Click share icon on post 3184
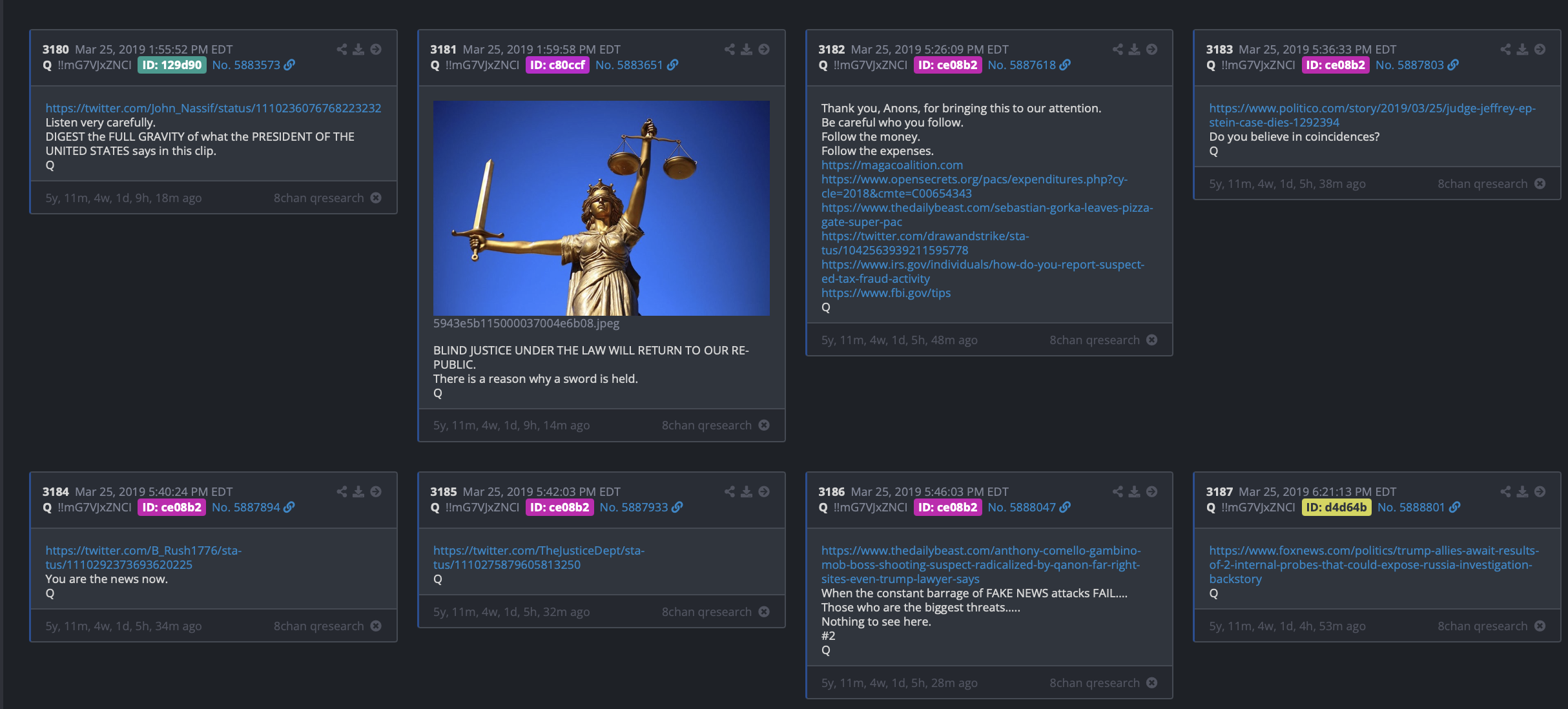The height and width of the screenshot is (709, 1568). [342, 491]
